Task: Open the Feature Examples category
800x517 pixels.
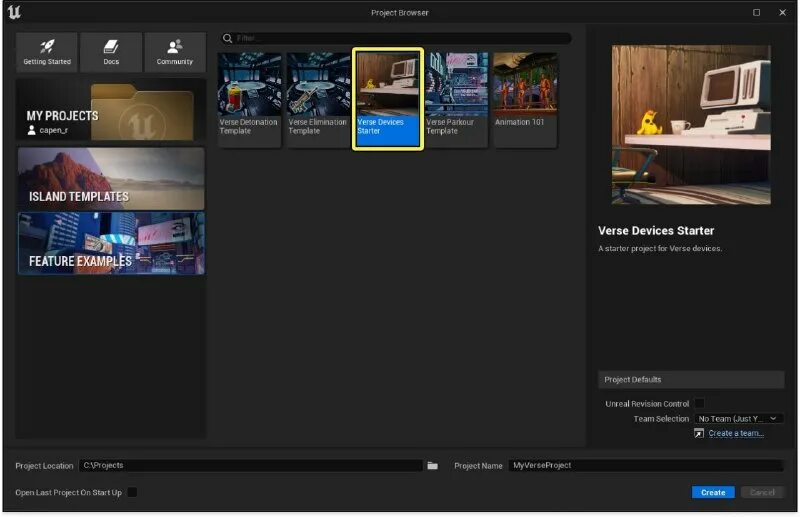Action: click(111, 243)
